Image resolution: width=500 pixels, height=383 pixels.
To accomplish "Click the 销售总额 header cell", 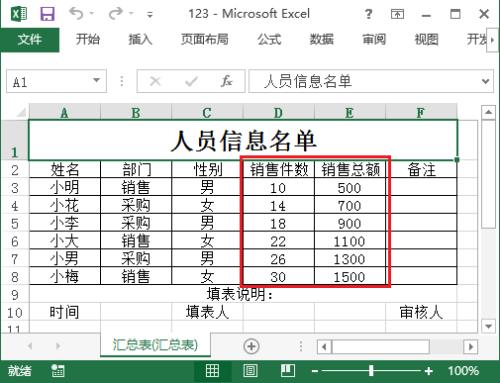I will point(350,170).
